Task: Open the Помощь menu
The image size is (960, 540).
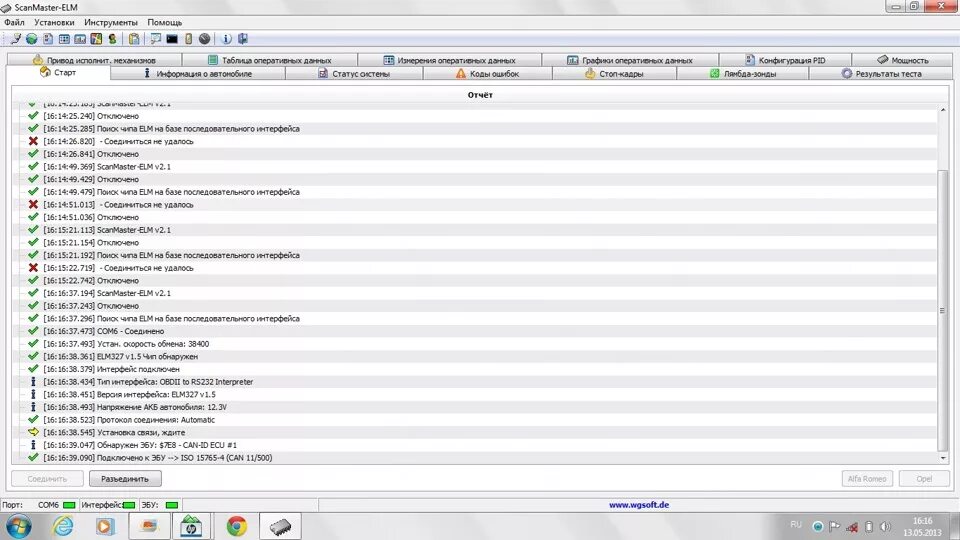Action: (x=164, y=22)
